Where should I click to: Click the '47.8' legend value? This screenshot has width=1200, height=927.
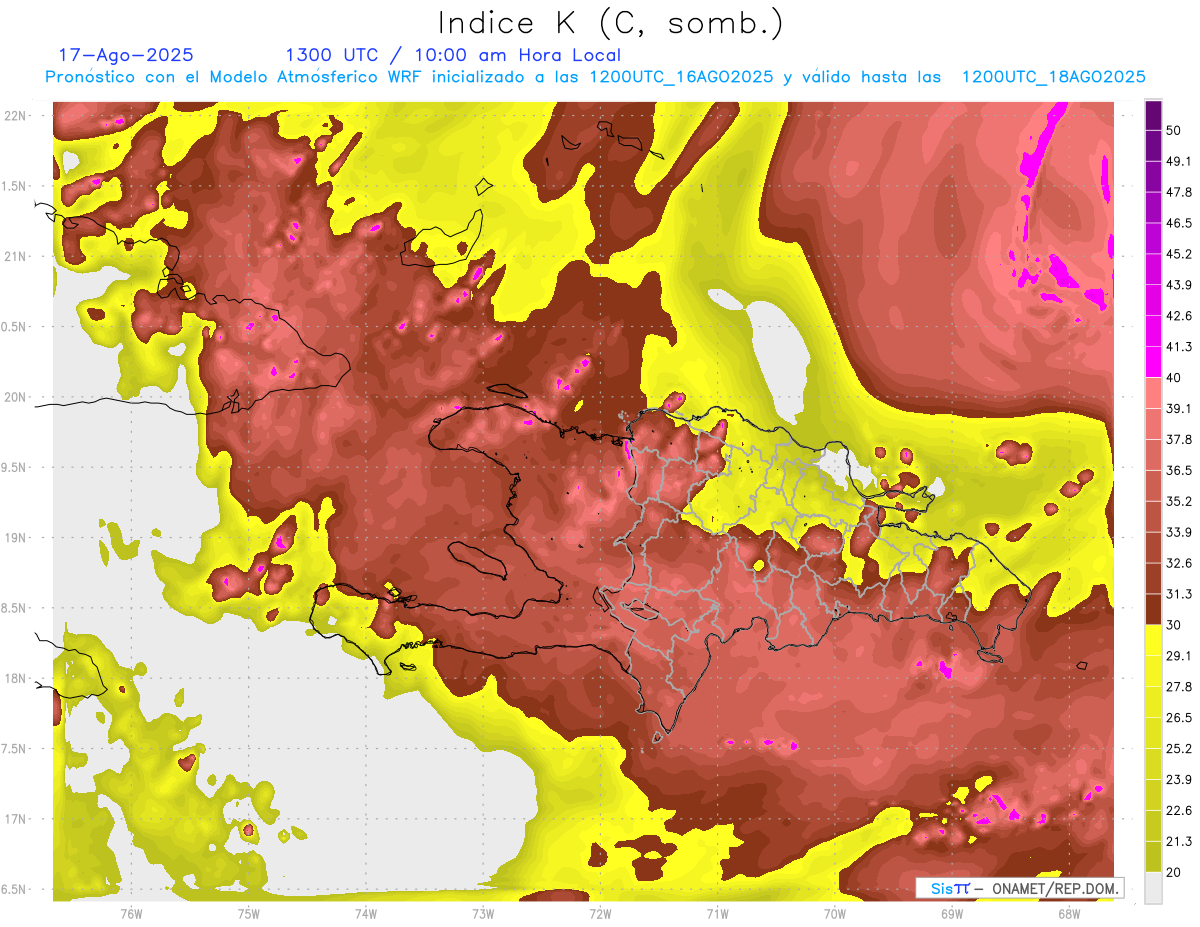point(1179,193)
